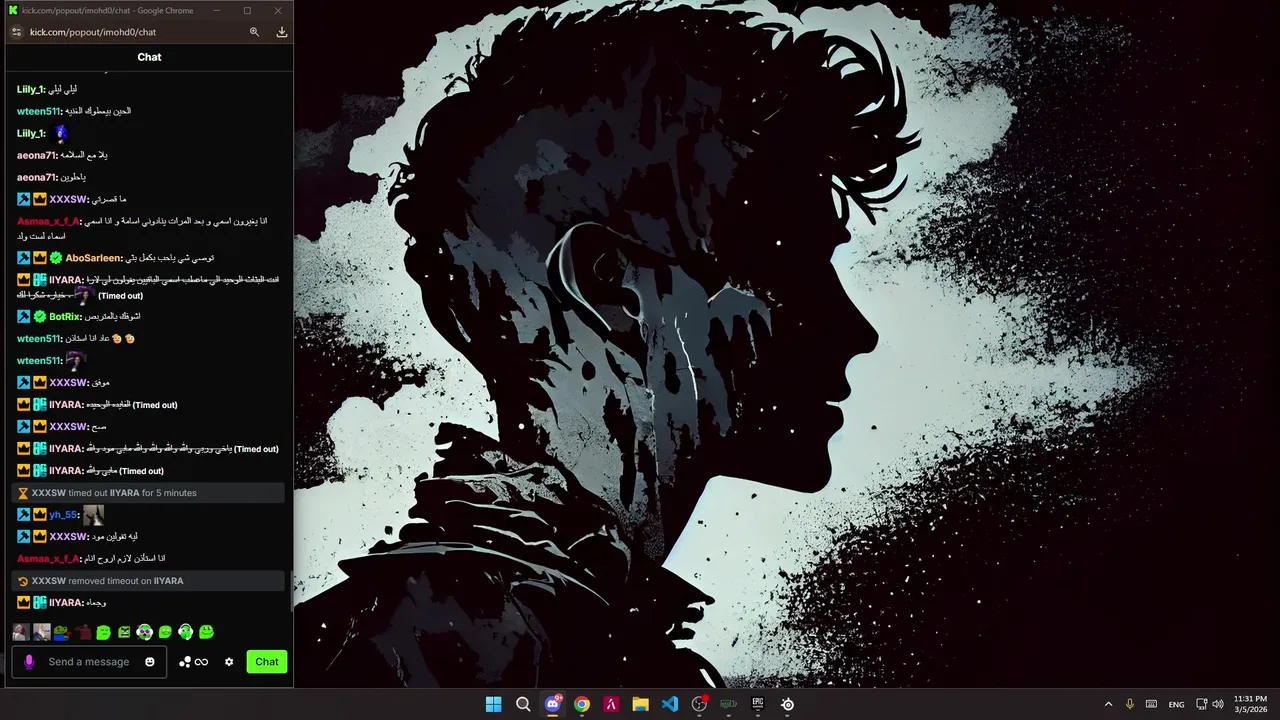
Task: Expand hidden system tray icons chevron
Action: click(x=1108, y=704)
